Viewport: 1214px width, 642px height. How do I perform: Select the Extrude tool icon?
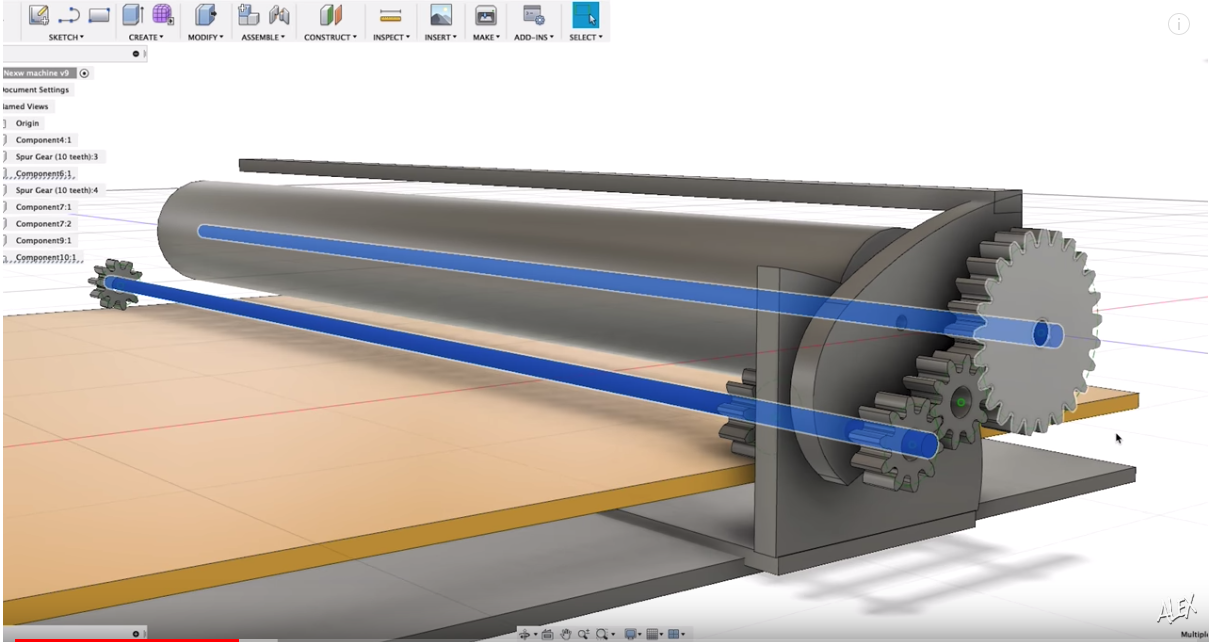click(x=132, y=15)
